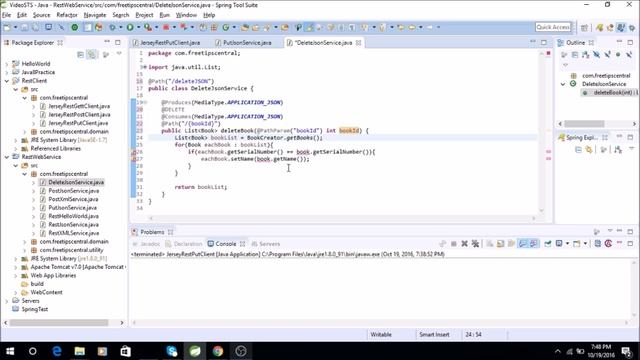
Task: Click Outline view horizontal scrollbar
Action: [x=584, y=124]
